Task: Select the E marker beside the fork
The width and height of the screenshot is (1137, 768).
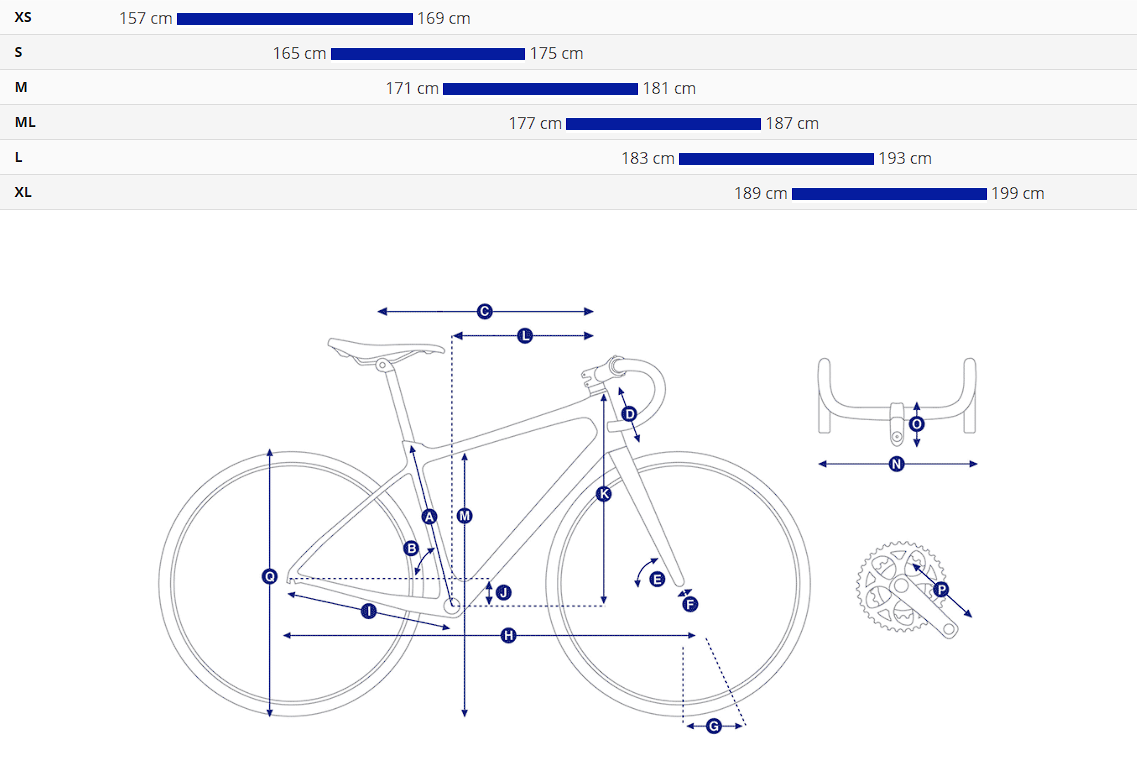Action: [657, 579]
